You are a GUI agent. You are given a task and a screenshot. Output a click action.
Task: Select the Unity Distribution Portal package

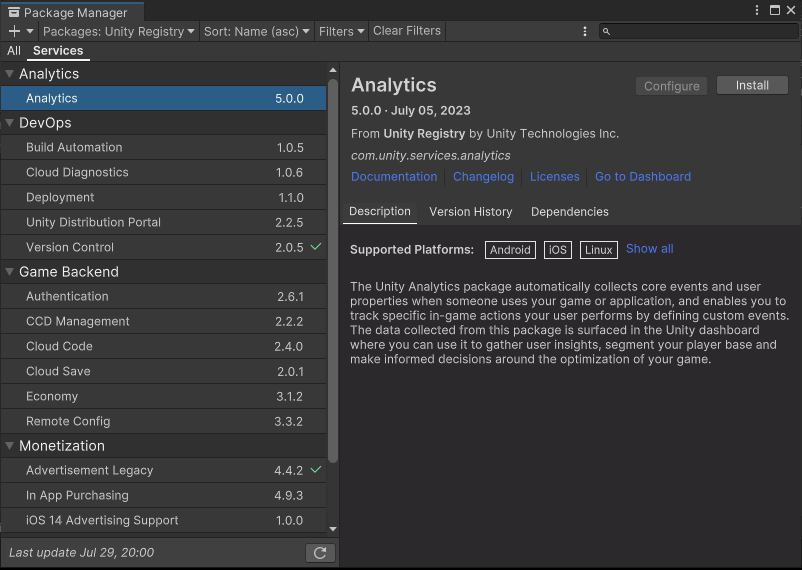coord(164,222)
